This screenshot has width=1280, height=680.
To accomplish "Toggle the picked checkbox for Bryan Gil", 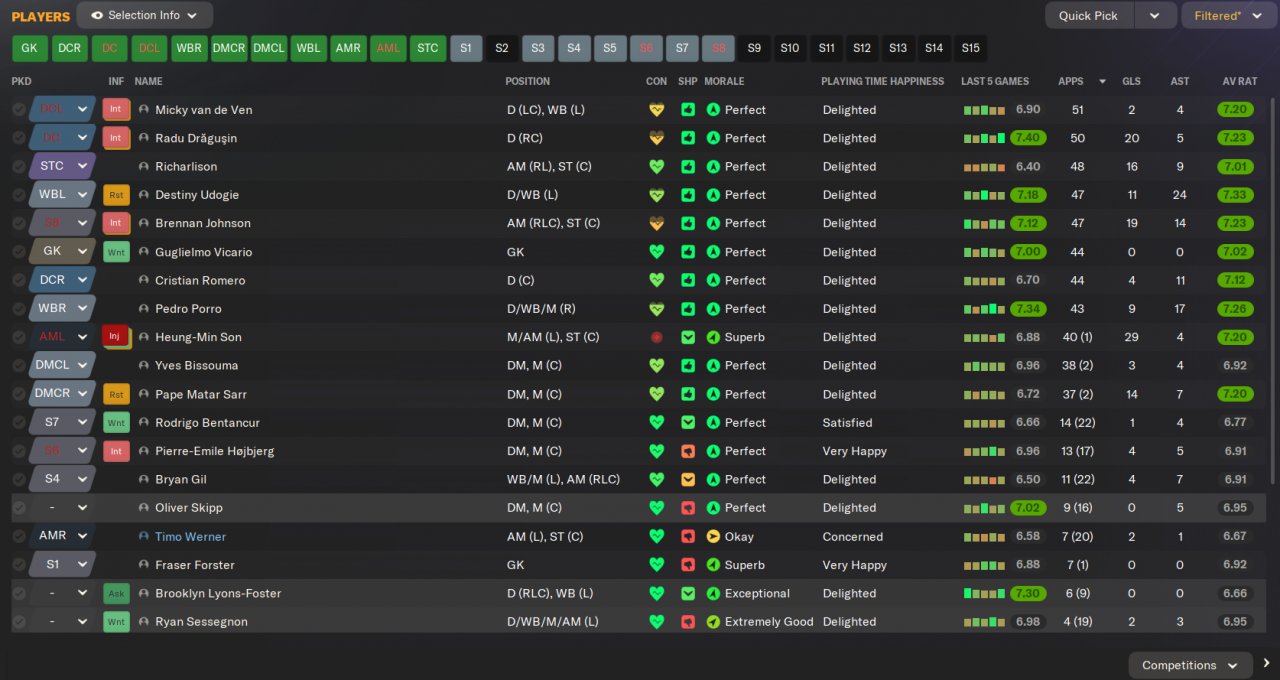I will tap(19, 479).
